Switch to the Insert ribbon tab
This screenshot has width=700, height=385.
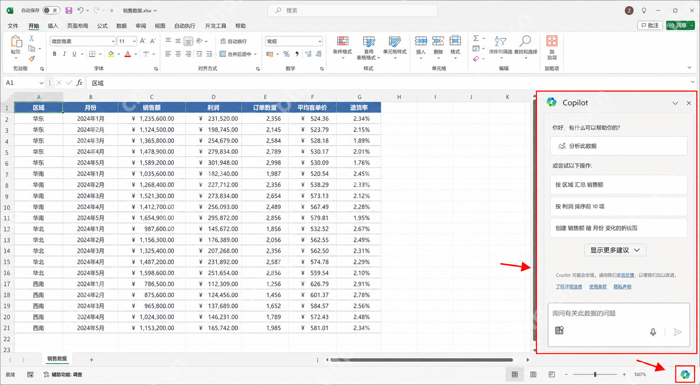coord(53,26)
